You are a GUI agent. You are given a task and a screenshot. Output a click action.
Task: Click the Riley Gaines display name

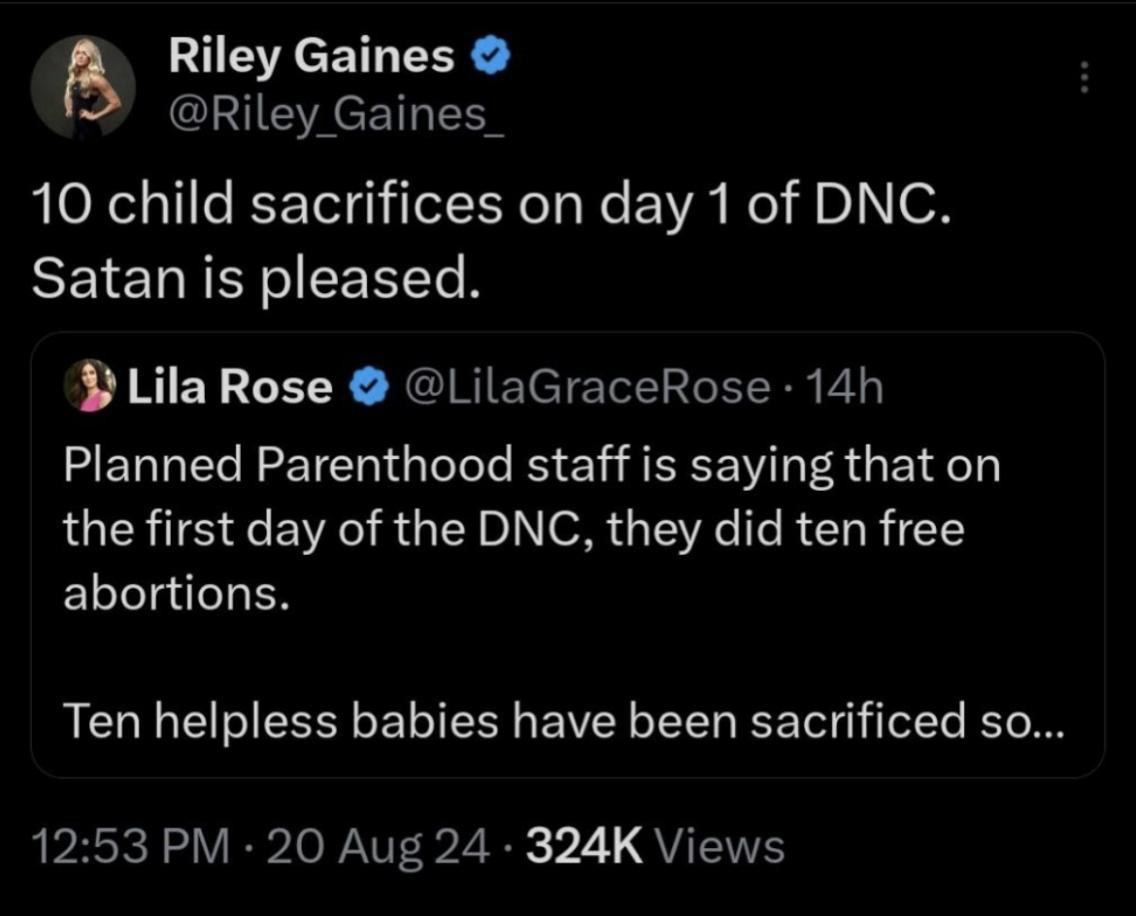pos(311,58)
